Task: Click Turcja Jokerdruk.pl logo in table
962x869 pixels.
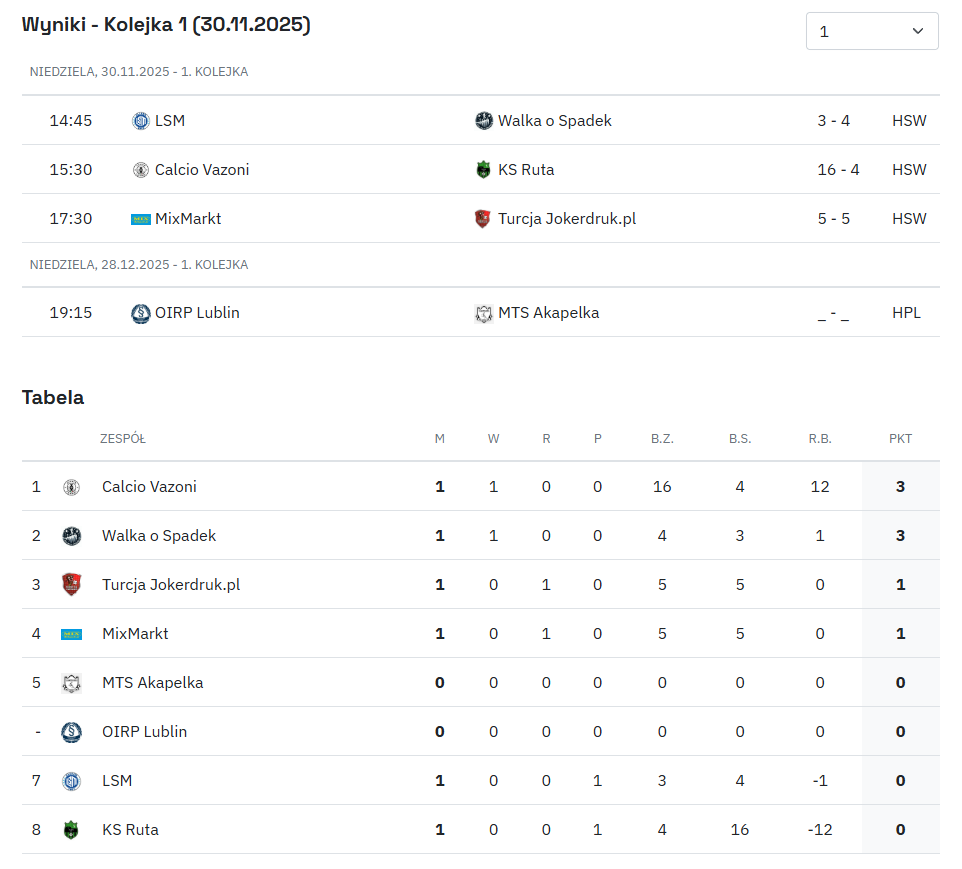Action: click(x=71, y=585)
